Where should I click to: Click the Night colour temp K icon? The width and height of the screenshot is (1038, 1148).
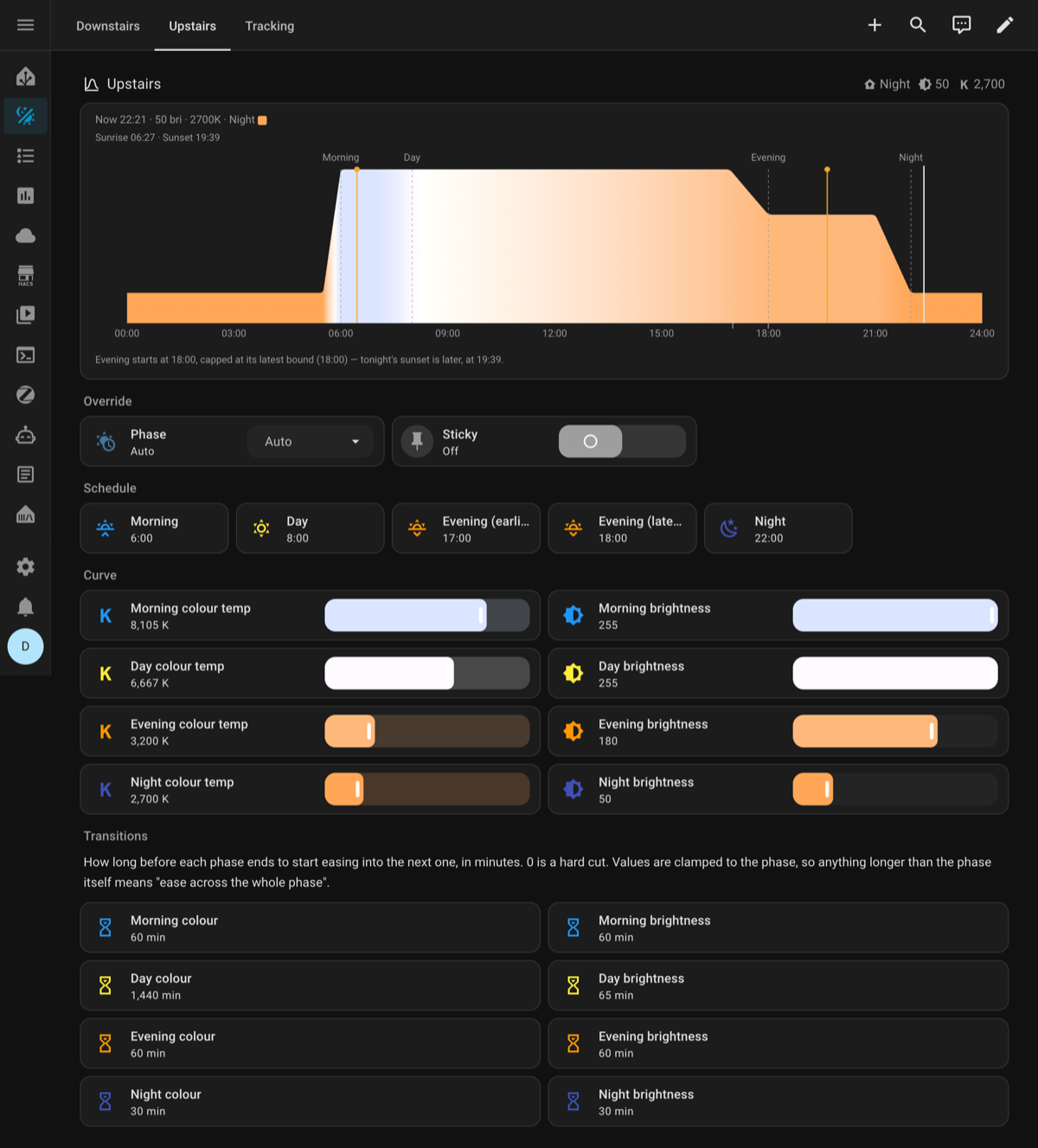click(x=106, y=789)
